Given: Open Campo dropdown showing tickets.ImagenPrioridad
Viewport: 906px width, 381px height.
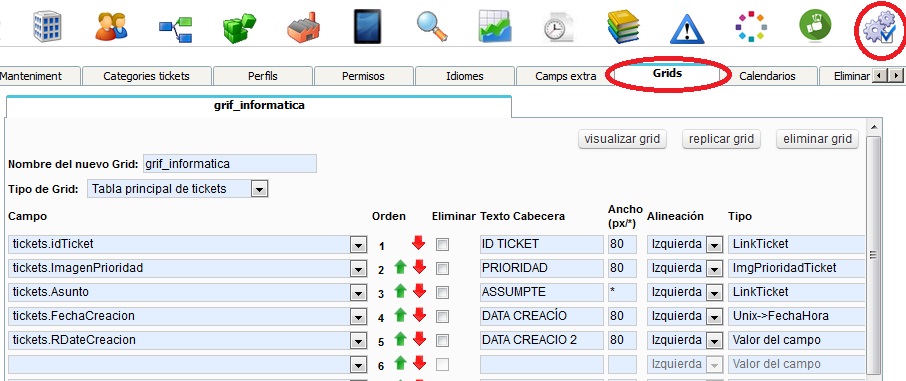Looking at the screenshot, I should 358,269.
